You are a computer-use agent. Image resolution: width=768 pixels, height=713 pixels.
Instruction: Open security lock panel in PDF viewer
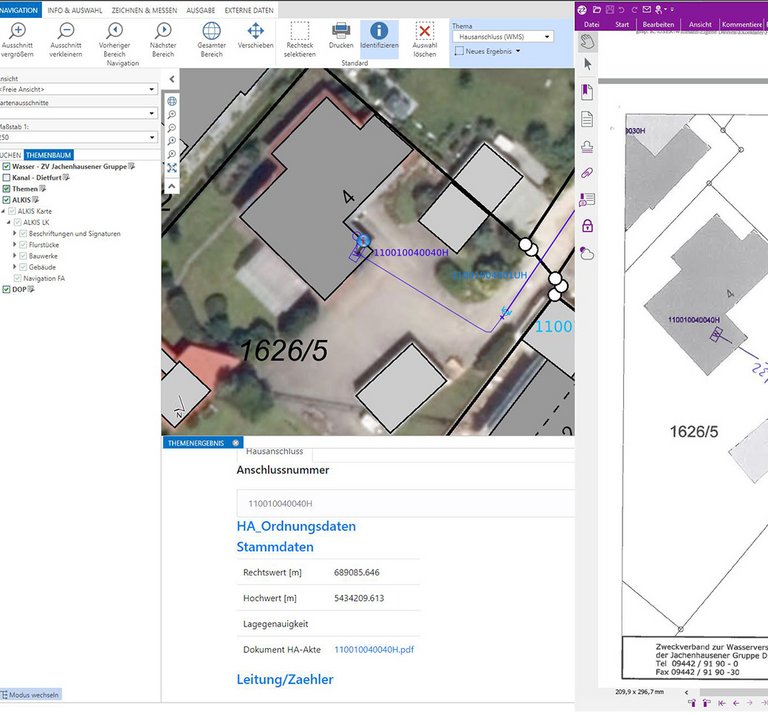[587, 226]
